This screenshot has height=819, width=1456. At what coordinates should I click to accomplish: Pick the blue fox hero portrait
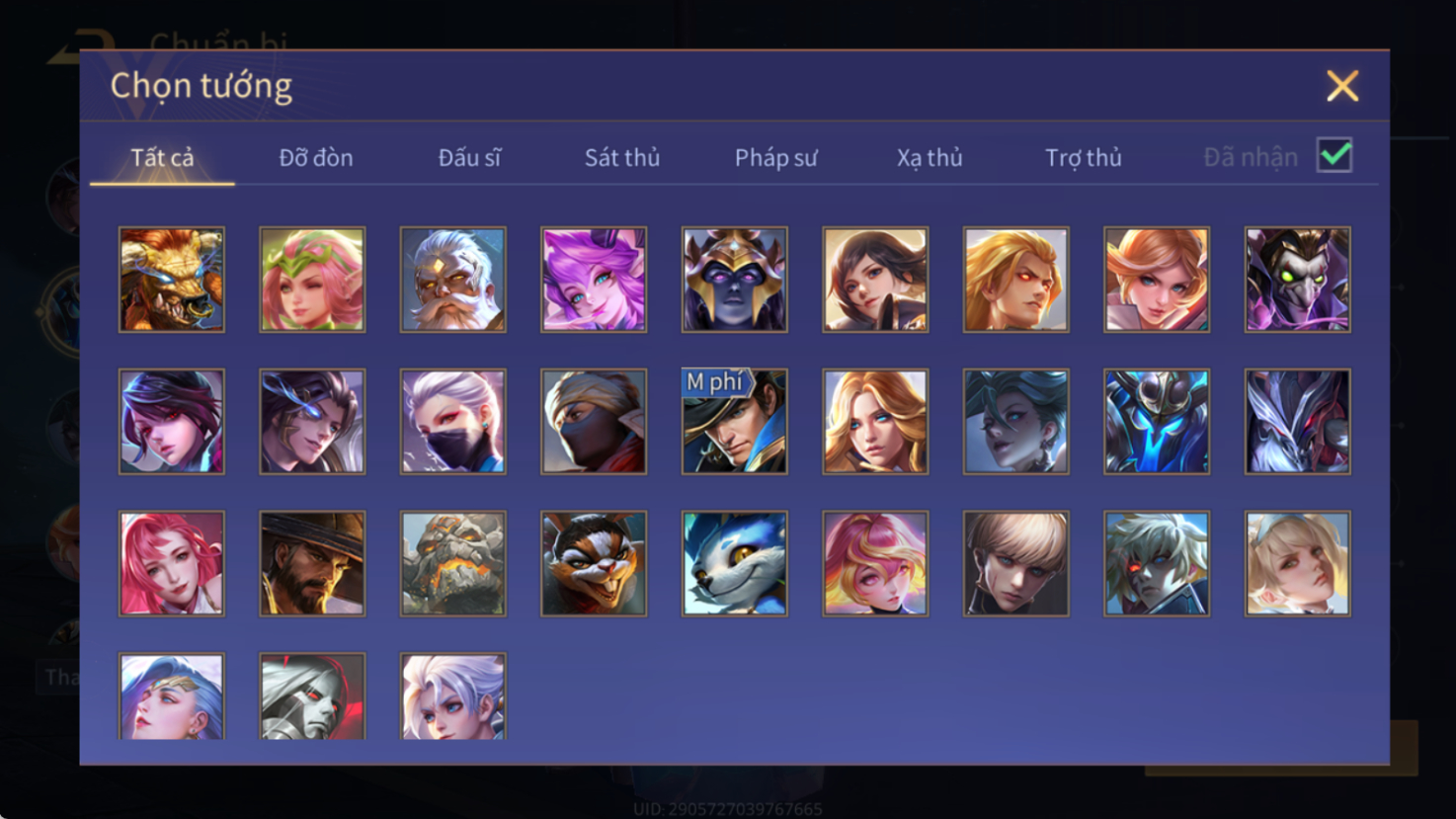(x=735, y=564)
